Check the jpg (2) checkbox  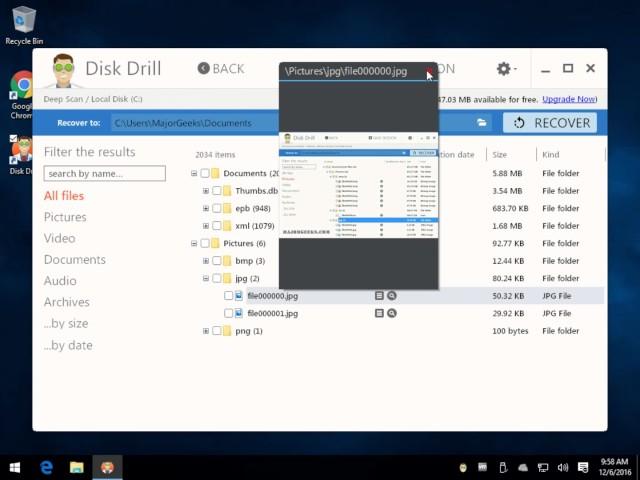217,278
